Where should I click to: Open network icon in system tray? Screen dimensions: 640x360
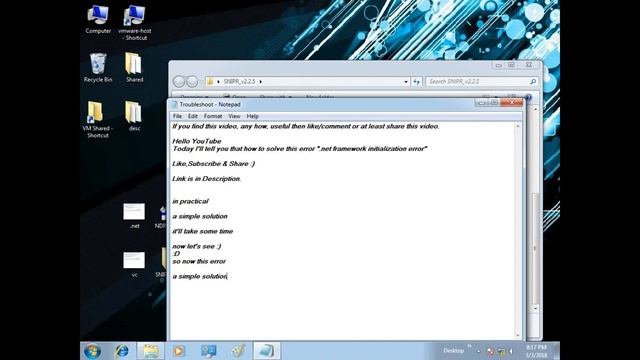[501, 351]
